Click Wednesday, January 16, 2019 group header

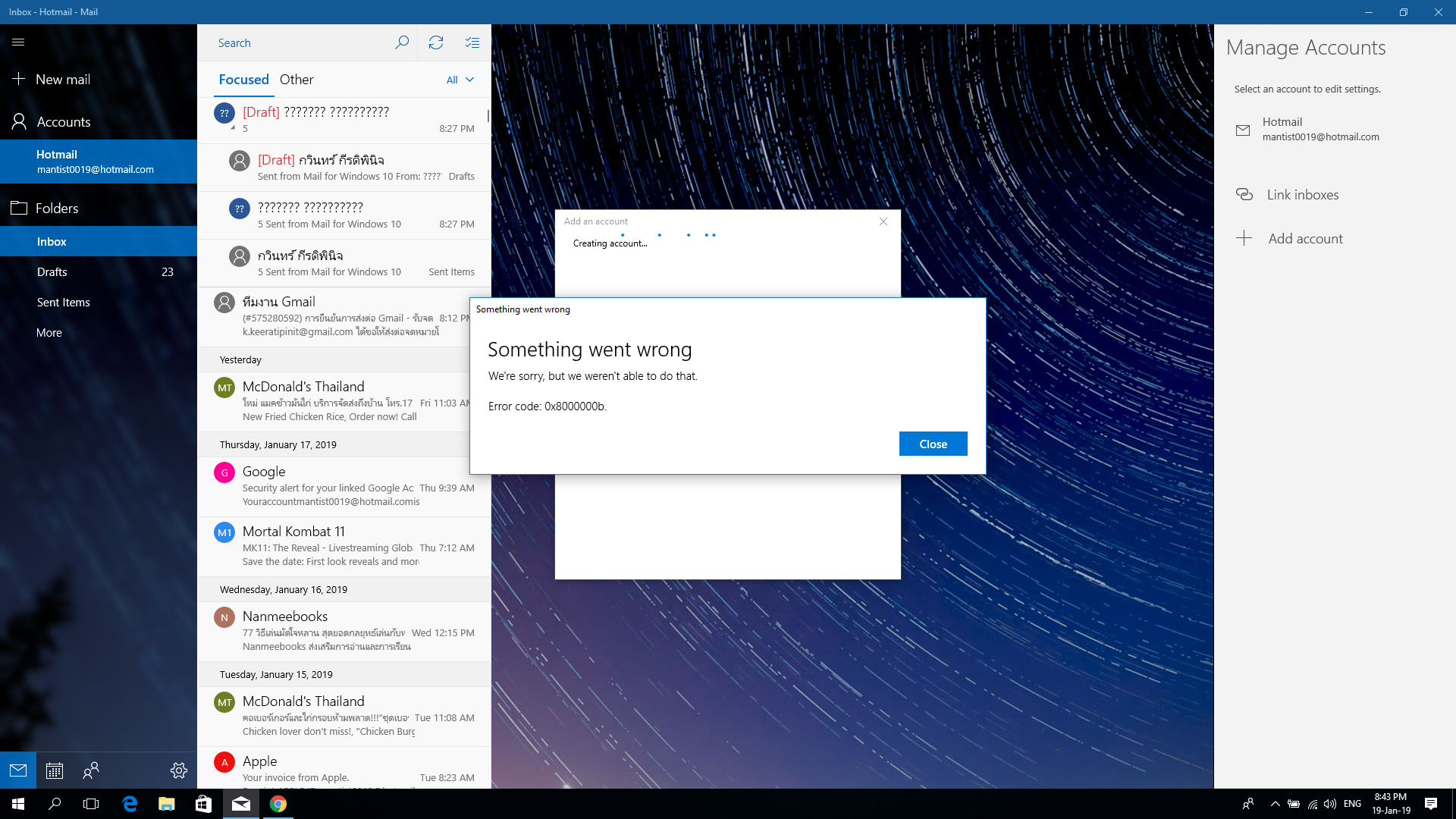click(344, 589)
